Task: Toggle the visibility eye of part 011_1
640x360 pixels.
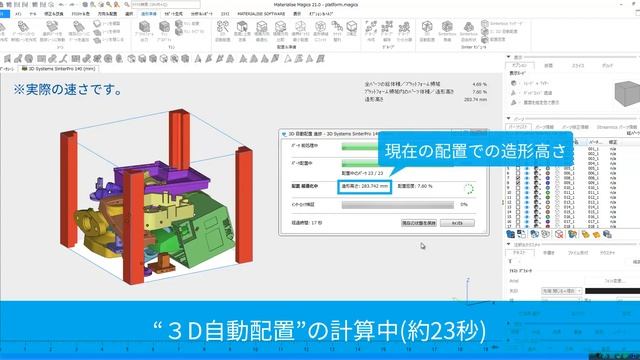Action: coord(527,192)
